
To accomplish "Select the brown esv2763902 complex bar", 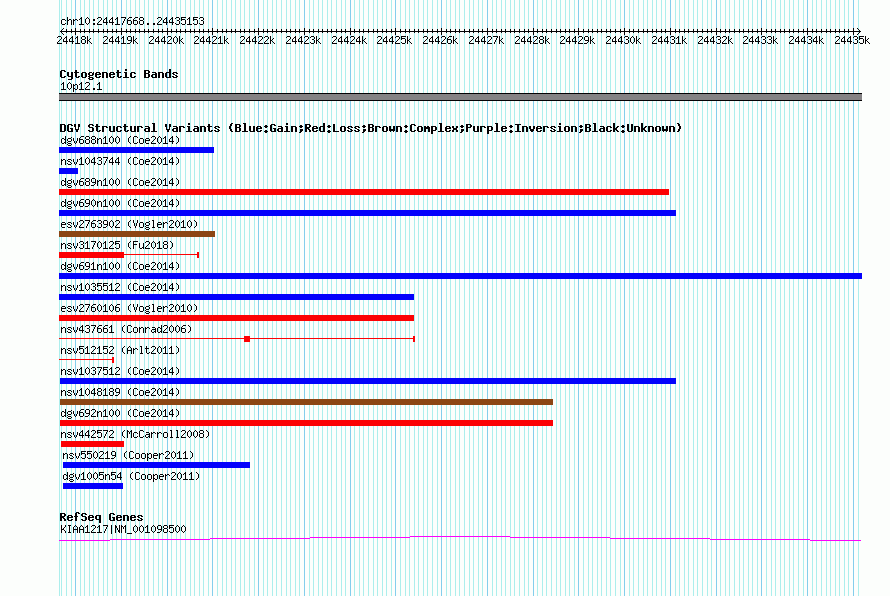I will [x=137, y=234].
